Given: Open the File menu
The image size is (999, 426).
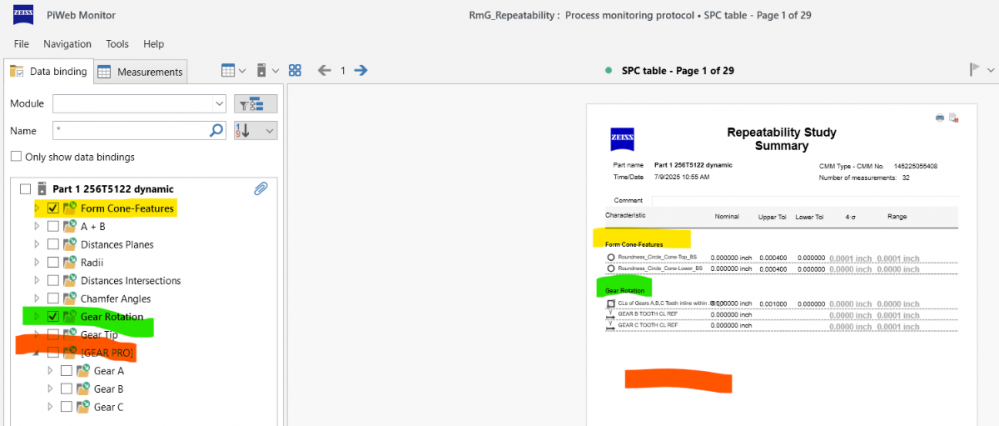Looking at the screenshot, I should [x=22, y=44].
